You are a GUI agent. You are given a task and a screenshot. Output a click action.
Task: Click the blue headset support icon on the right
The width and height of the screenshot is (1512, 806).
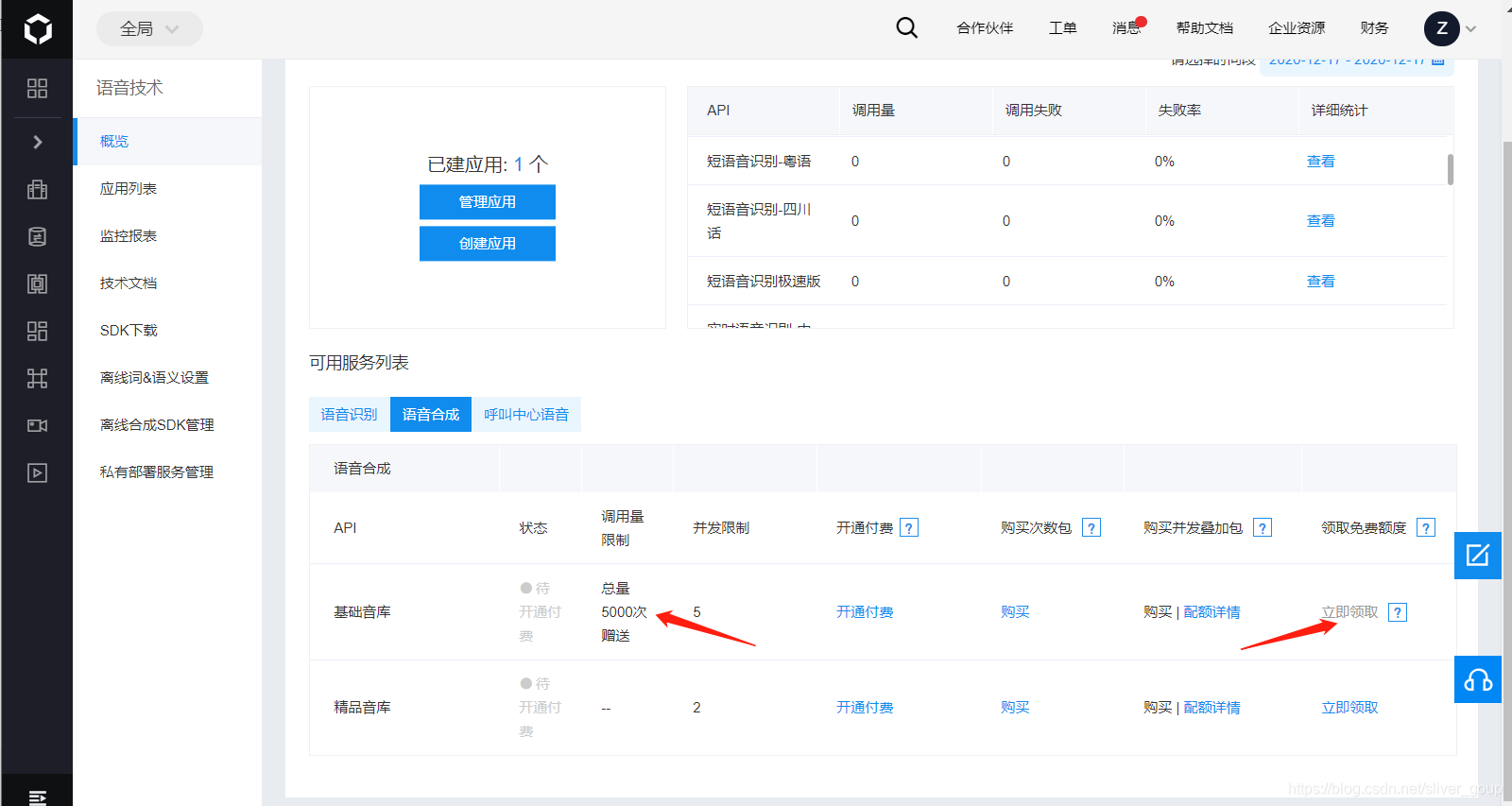pos(1478,679)
